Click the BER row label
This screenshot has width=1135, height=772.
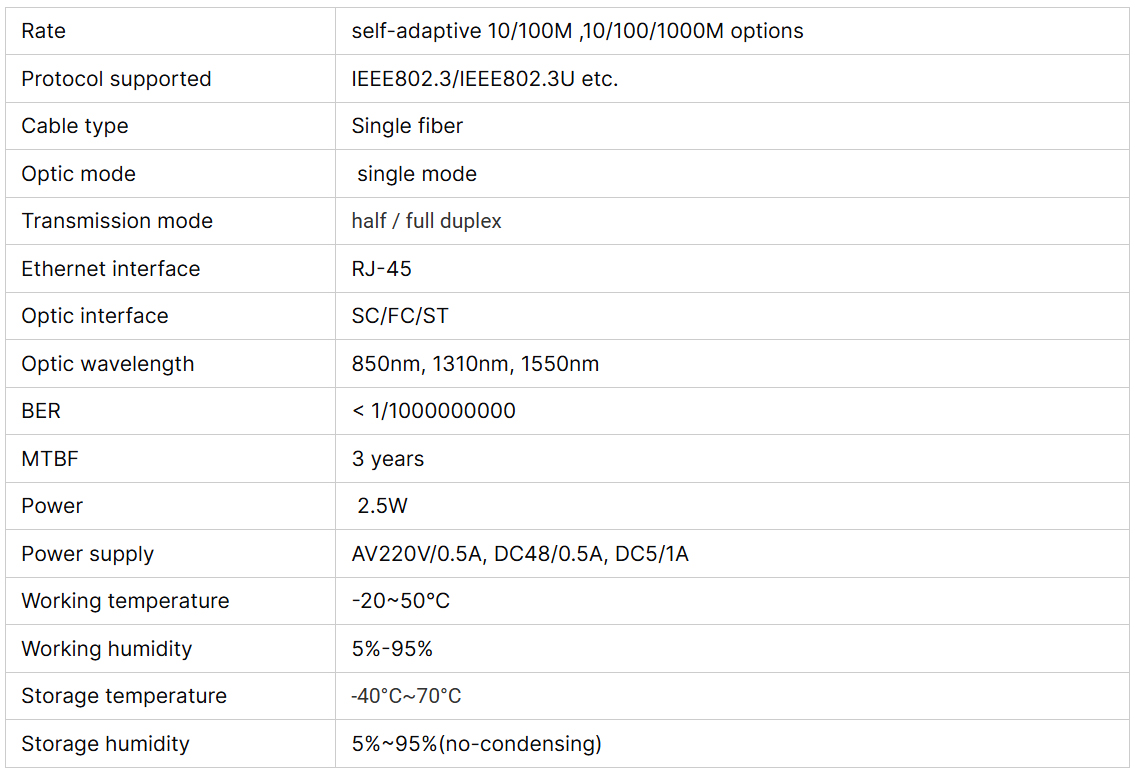pyautogui.click(x=41, y=411)
